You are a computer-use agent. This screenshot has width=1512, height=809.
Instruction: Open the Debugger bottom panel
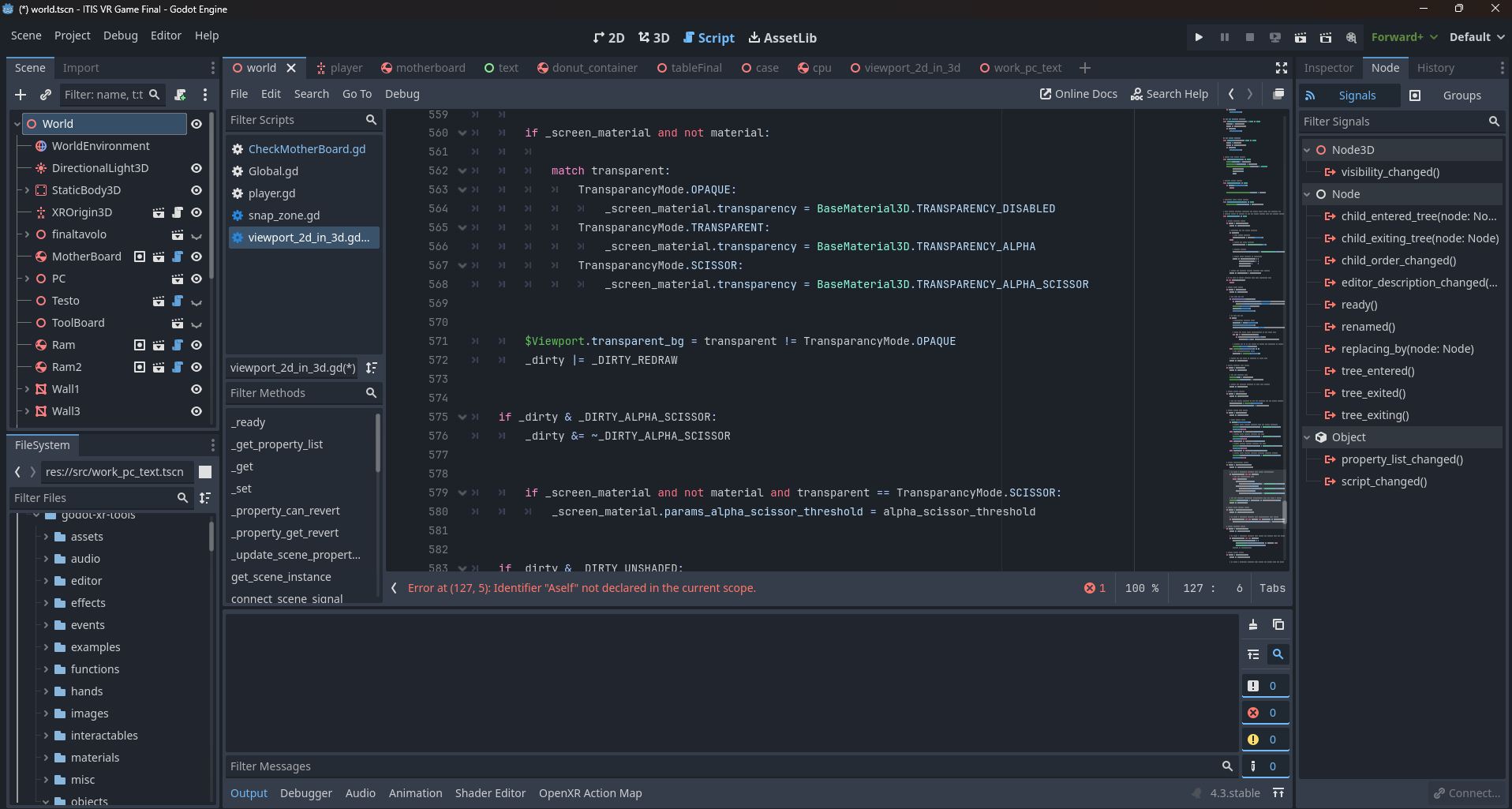pyautogui.click(x=306, y=793)
